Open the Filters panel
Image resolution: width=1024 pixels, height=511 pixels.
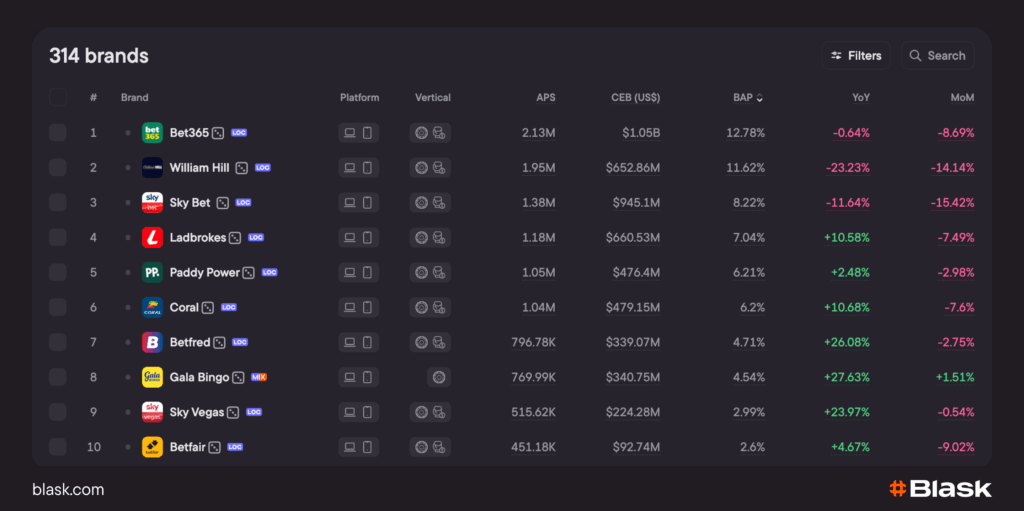click(856, 56)
